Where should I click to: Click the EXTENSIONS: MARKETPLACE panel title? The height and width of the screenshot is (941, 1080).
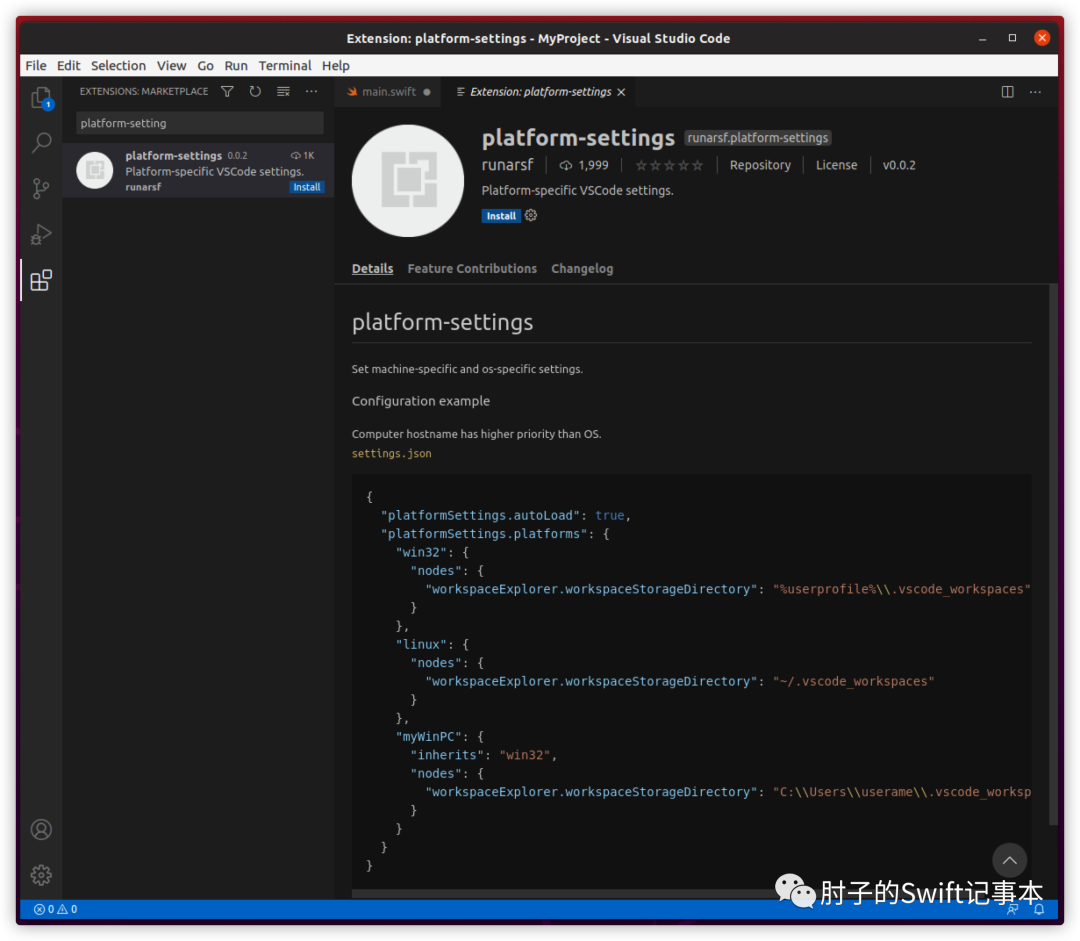point(144,92)
